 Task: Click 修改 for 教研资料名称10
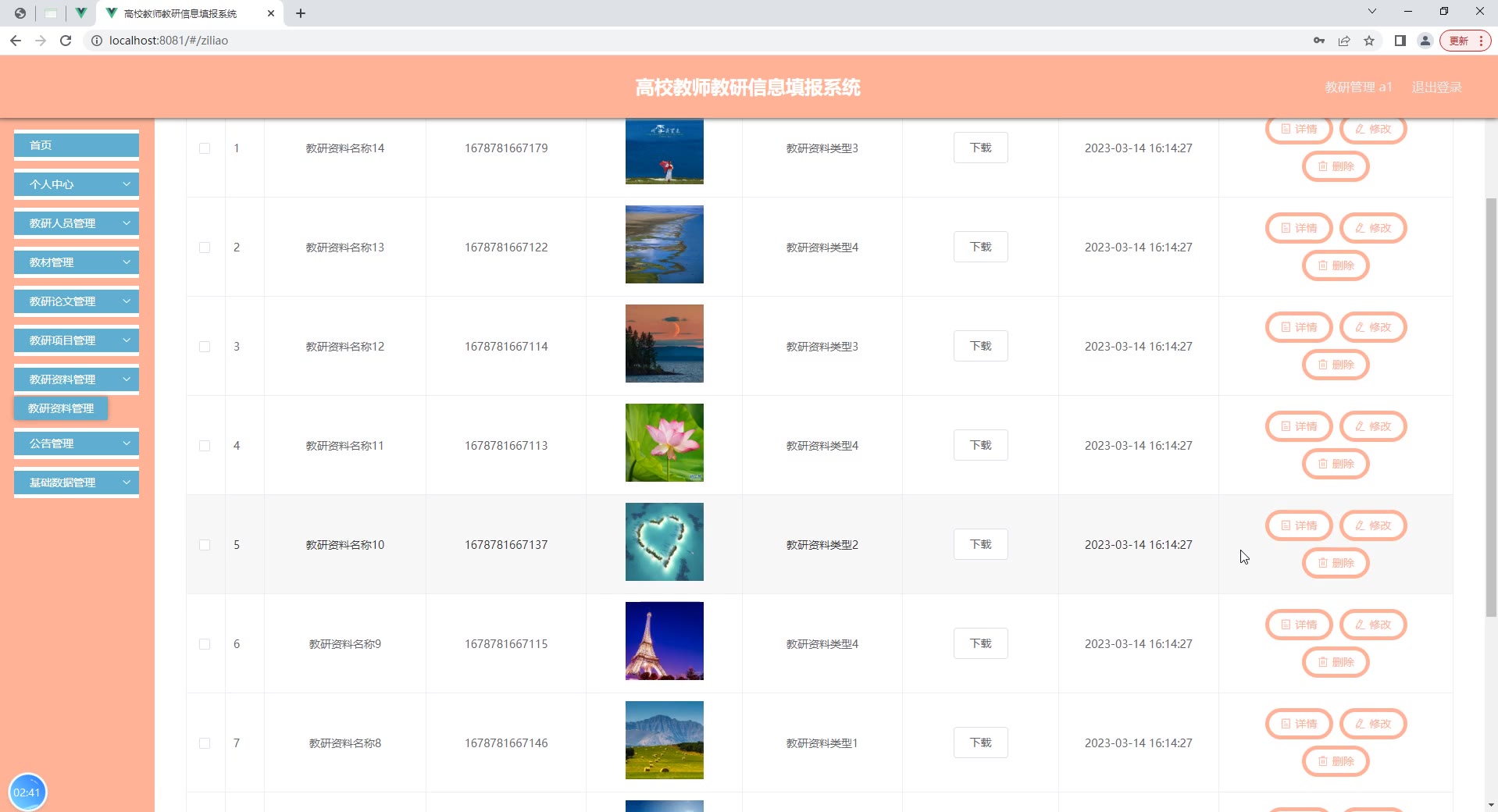click(1373, 525)
